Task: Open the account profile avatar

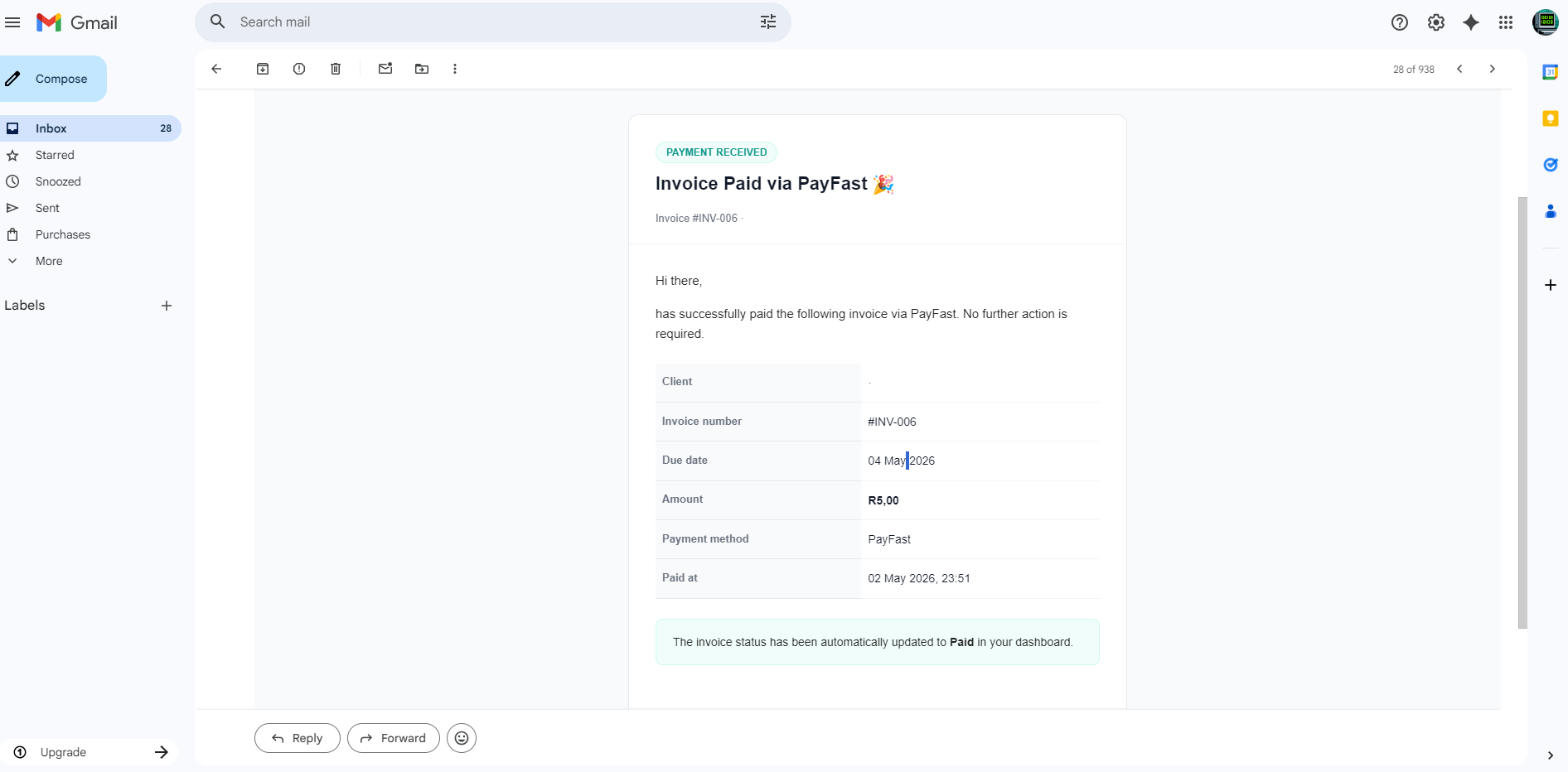Action: click(1546, 22)
